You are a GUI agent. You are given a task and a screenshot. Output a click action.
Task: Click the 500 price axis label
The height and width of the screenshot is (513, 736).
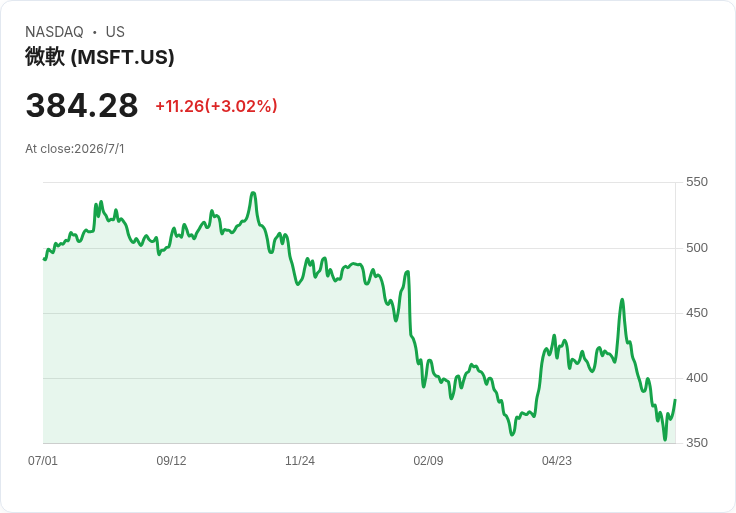(x=697, y=247)
